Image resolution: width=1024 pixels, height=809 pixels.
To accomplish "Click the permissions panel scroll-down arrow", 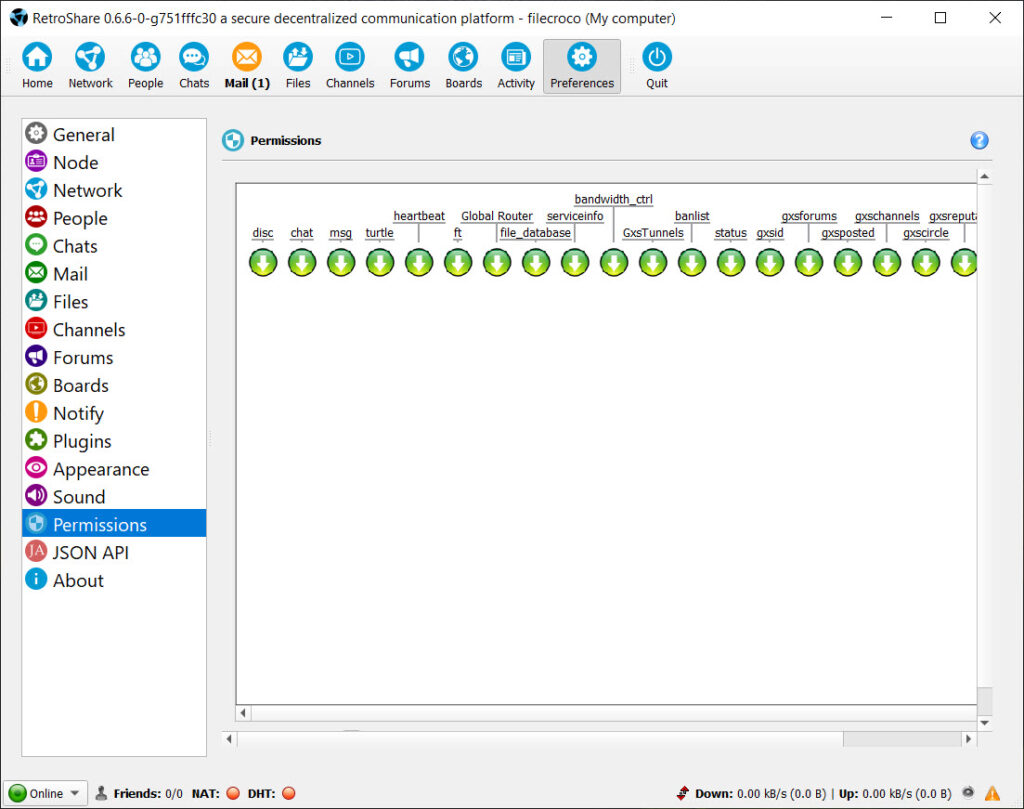I will [x=984, y=723].
